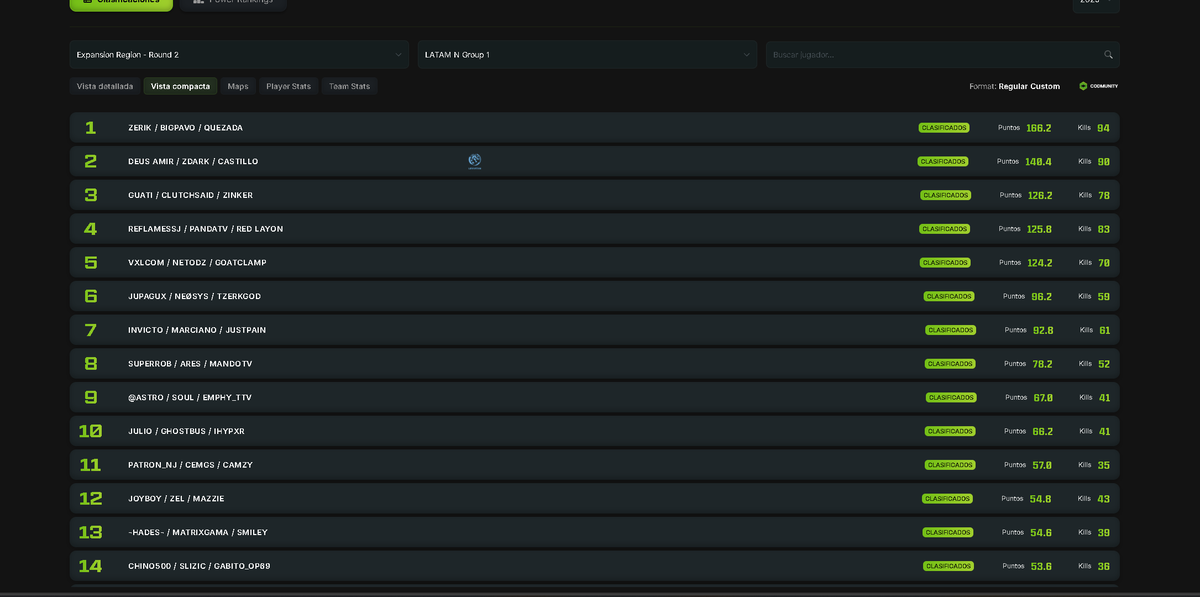Click the 67.0 points value

click(x=1043, y=397)
